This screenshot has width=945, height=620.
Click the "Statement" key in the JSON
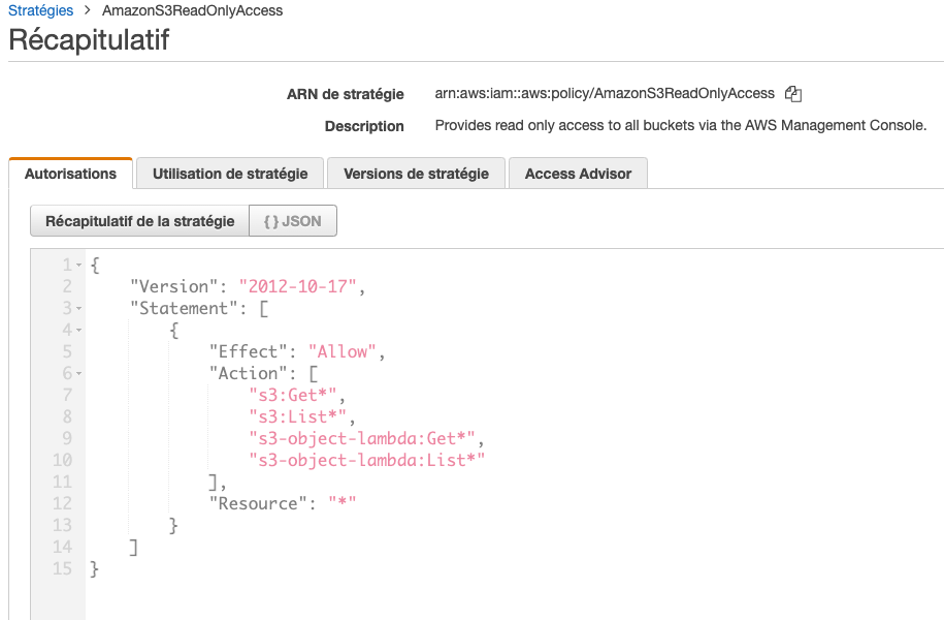click(184, 308)
